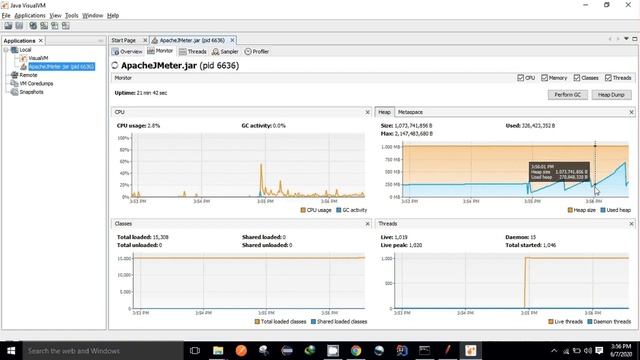Close the CPU graph panel

pyautogui.click(x=367, y=112)
